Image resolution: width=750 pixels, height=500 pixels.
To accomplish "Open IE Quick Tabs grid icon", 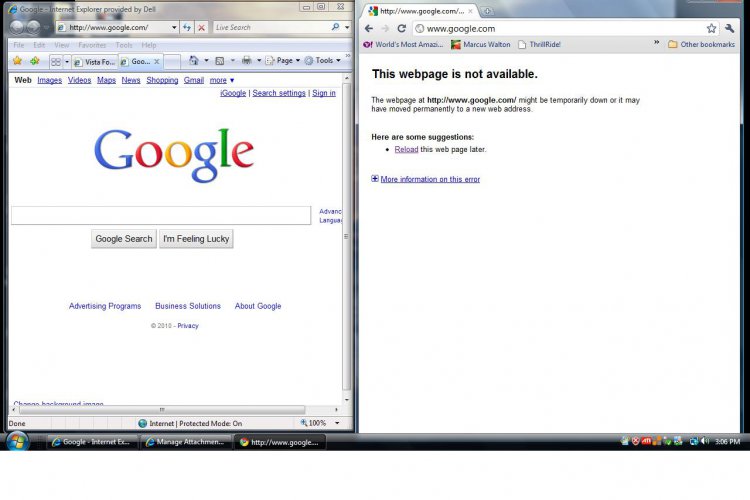I will point(56,62).
